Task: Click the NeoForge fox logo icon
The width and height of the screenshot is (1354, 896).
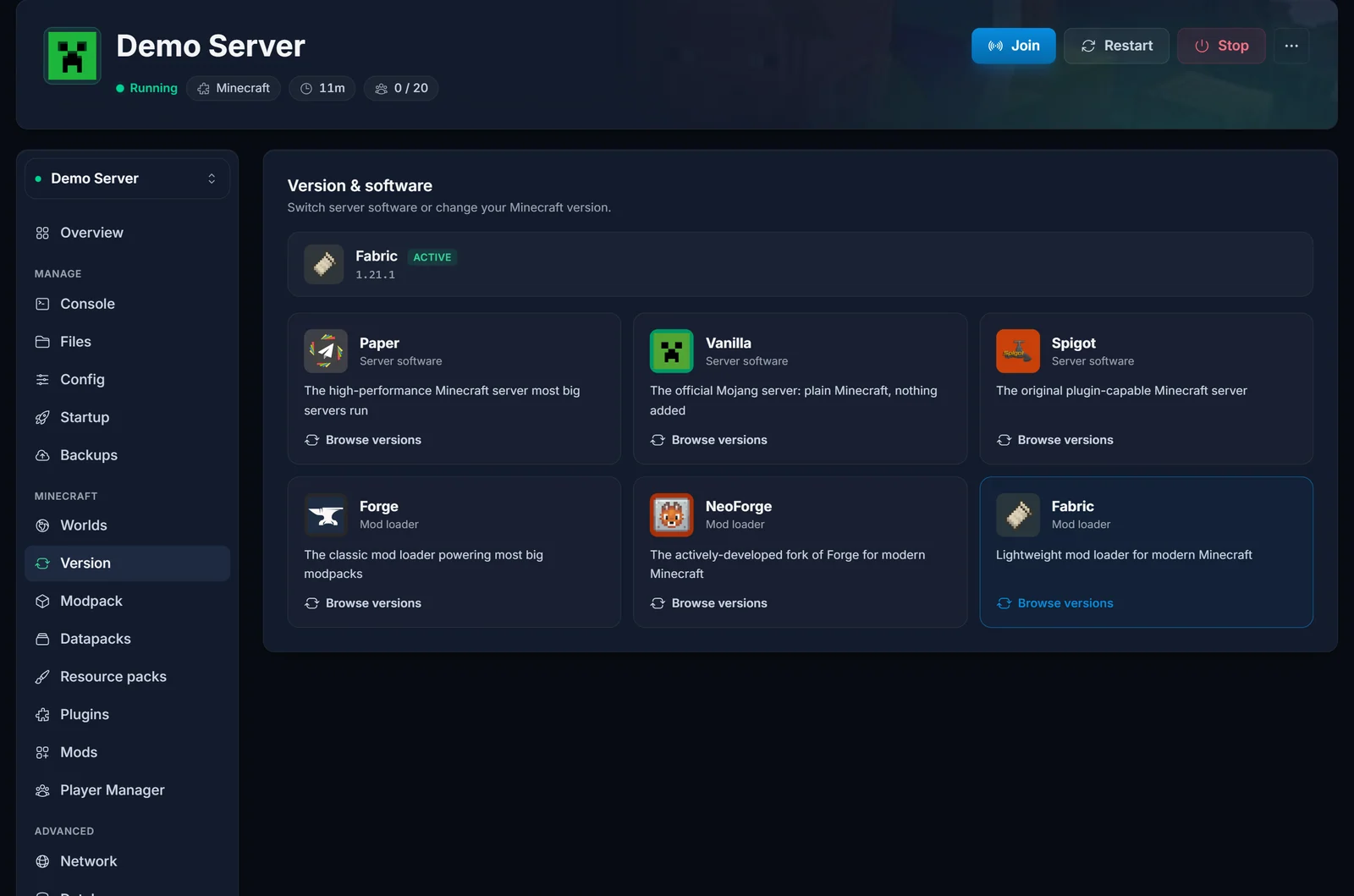Action: 672,514
